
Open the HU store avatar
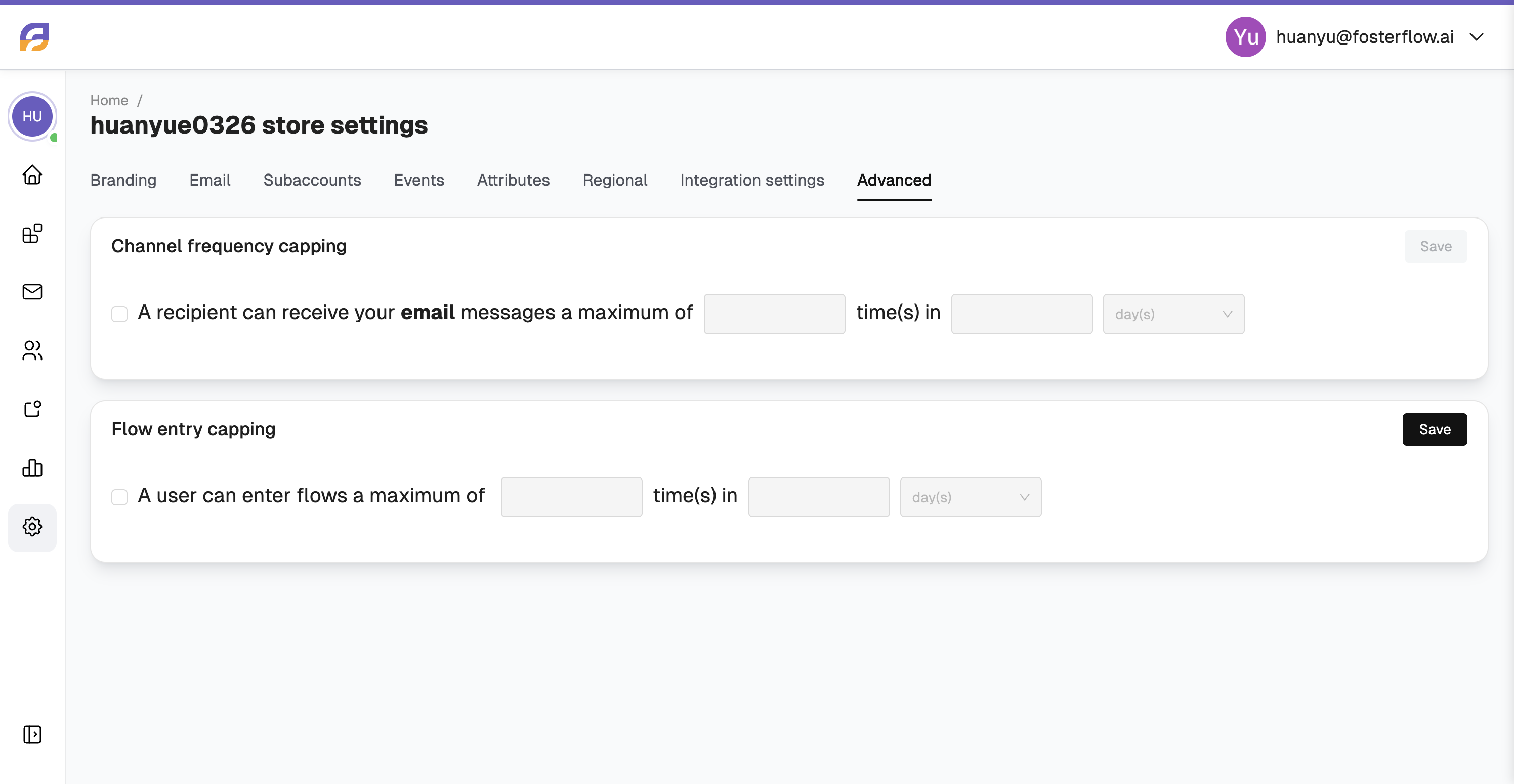point(32,116)
